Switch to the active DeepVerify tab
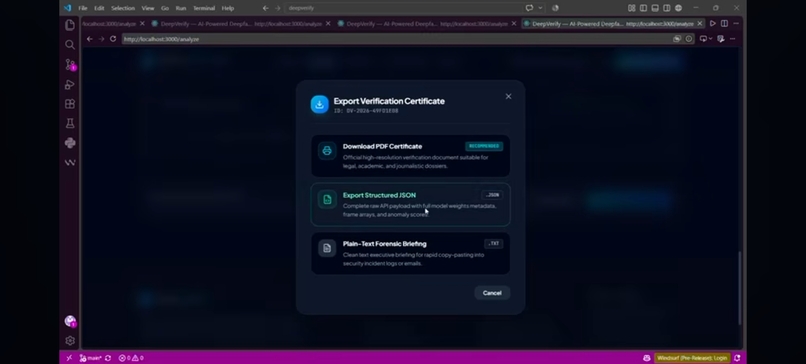The width and height of the screenshot is (806, 364). 613,24
